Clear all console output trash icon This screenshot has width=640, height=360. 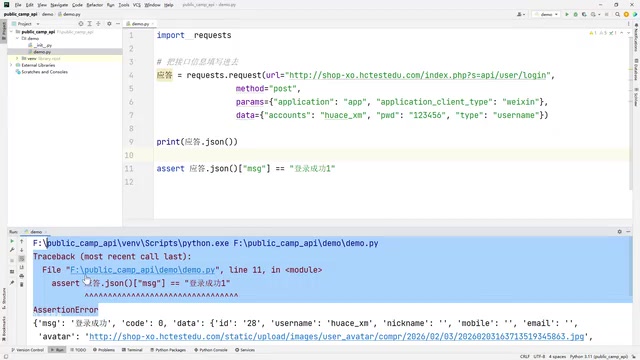[22, 284]
